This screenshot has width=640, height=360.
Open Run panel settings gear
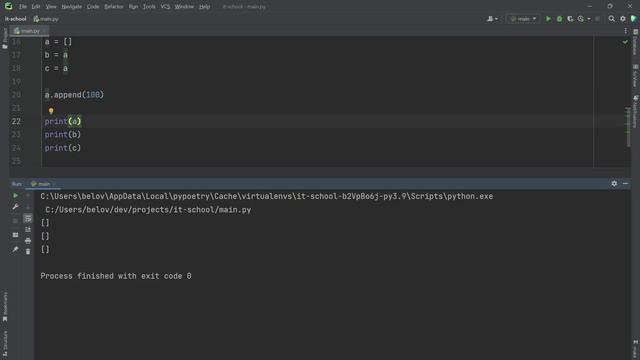(614, 184)
